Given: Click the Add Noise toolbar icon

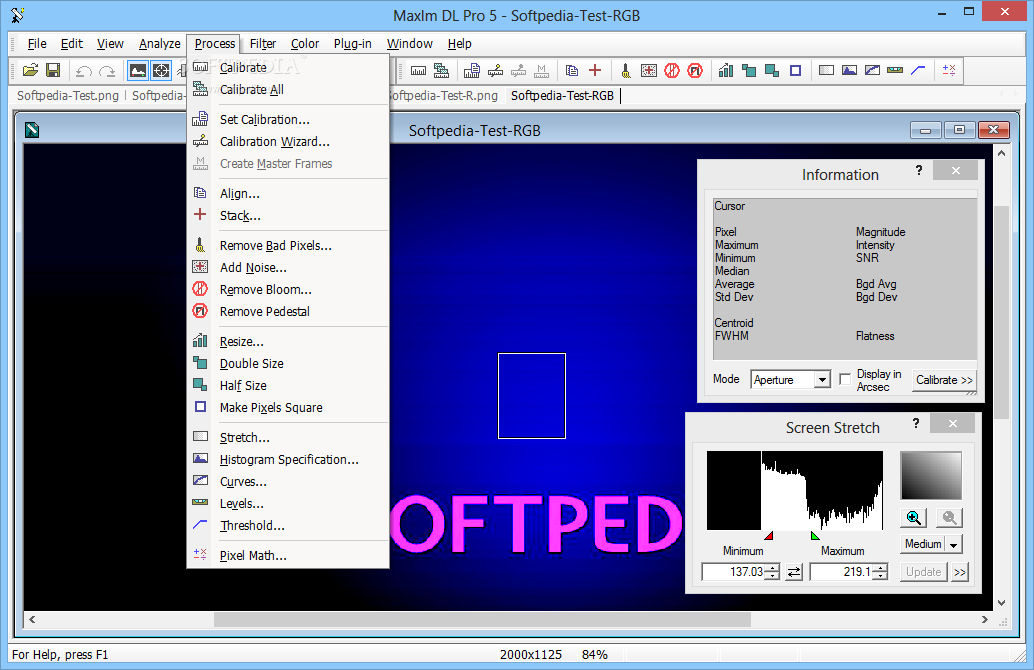Looking at the screenshot, I should [x=649, y=71].
